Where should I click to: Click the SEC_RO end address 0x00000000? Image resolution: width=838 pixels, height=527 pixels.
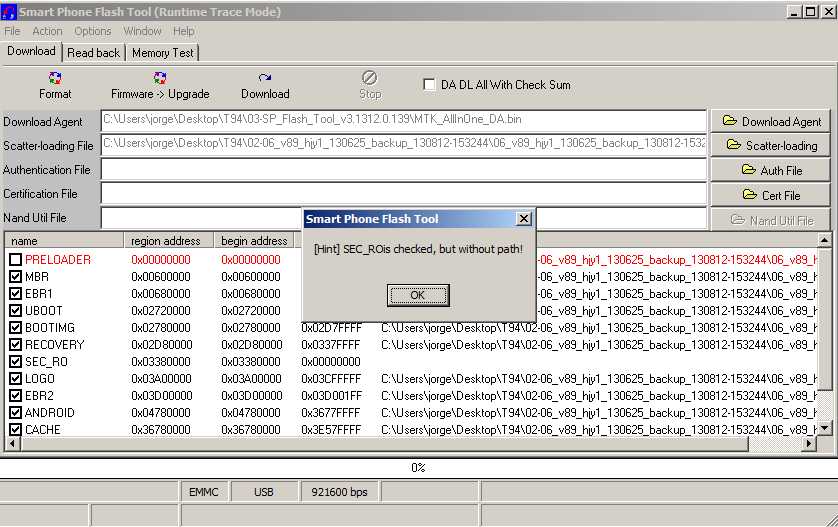pos(330,362)
